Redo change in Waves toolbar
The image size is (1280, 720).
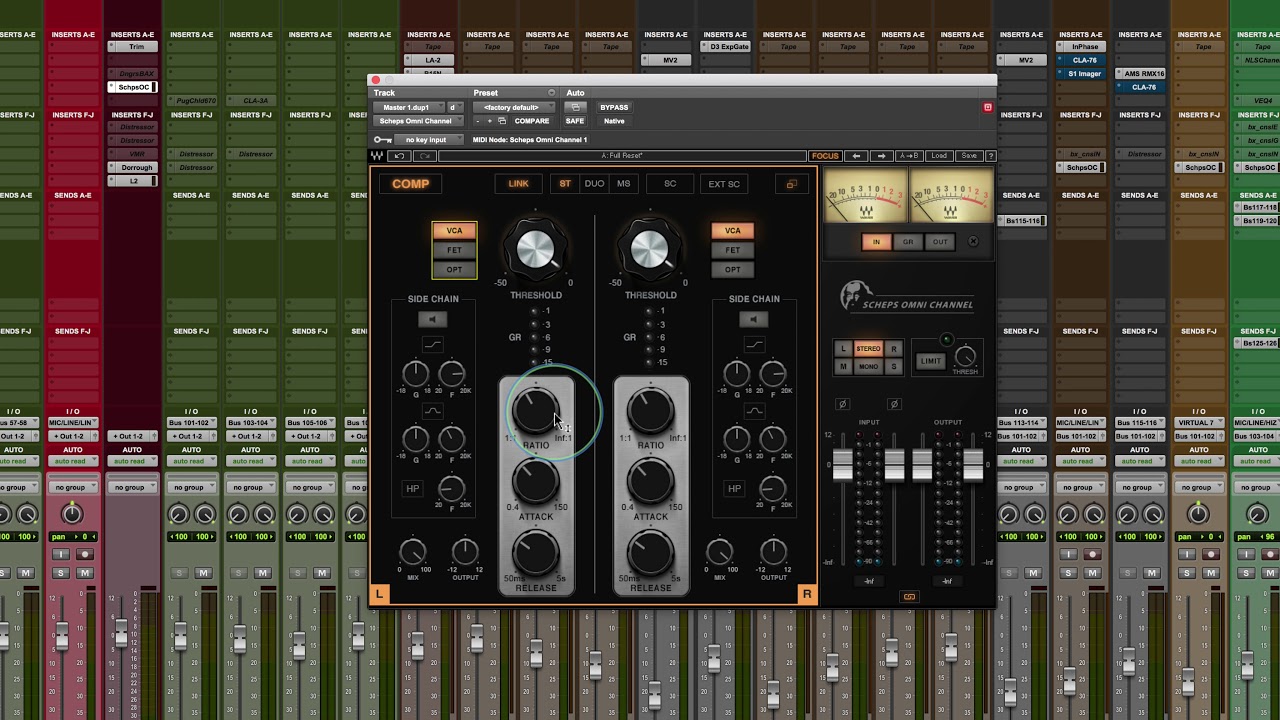coord(423,156)
